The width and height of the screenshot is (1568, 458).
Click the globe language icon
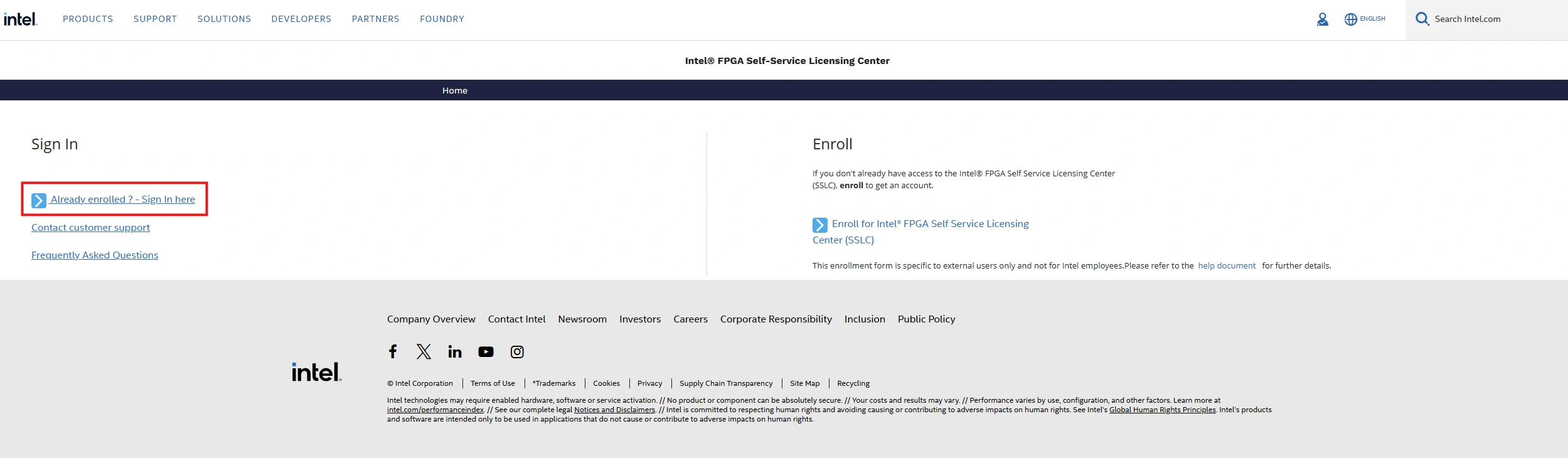click(1350, 19)
